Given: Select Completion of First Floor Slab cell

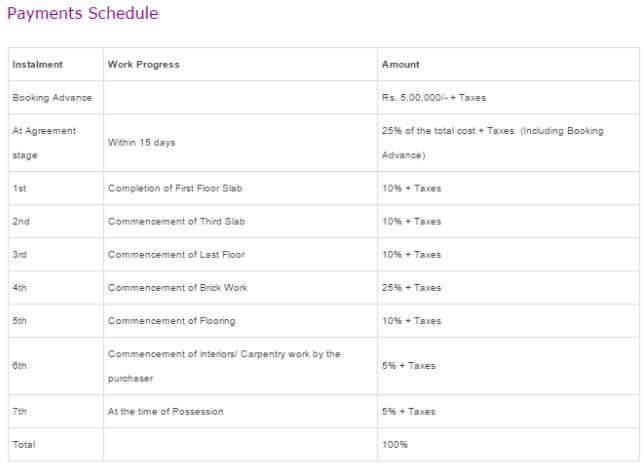Looking at the screenshot, I should click(175, 188).
